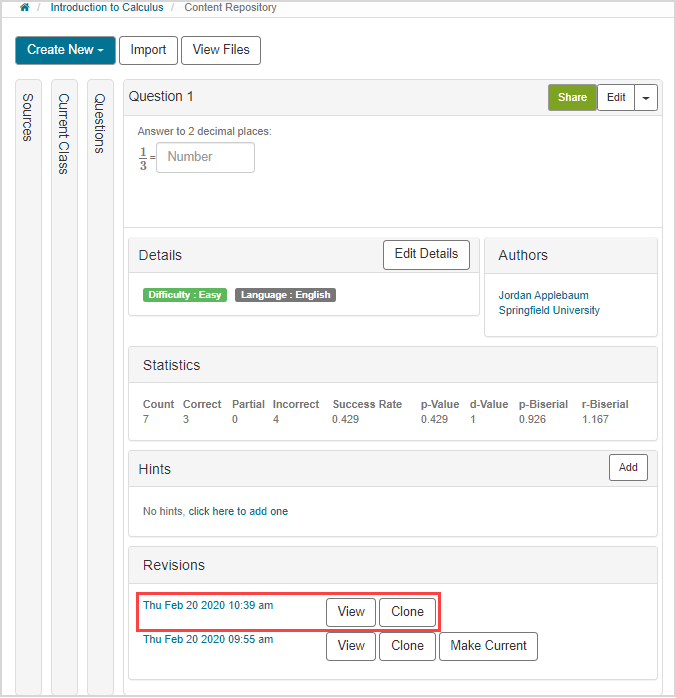This screenshot has width=676, height=698.
Task: Click the home icon in breadcrumb
Action: click(x=24, y=8)
